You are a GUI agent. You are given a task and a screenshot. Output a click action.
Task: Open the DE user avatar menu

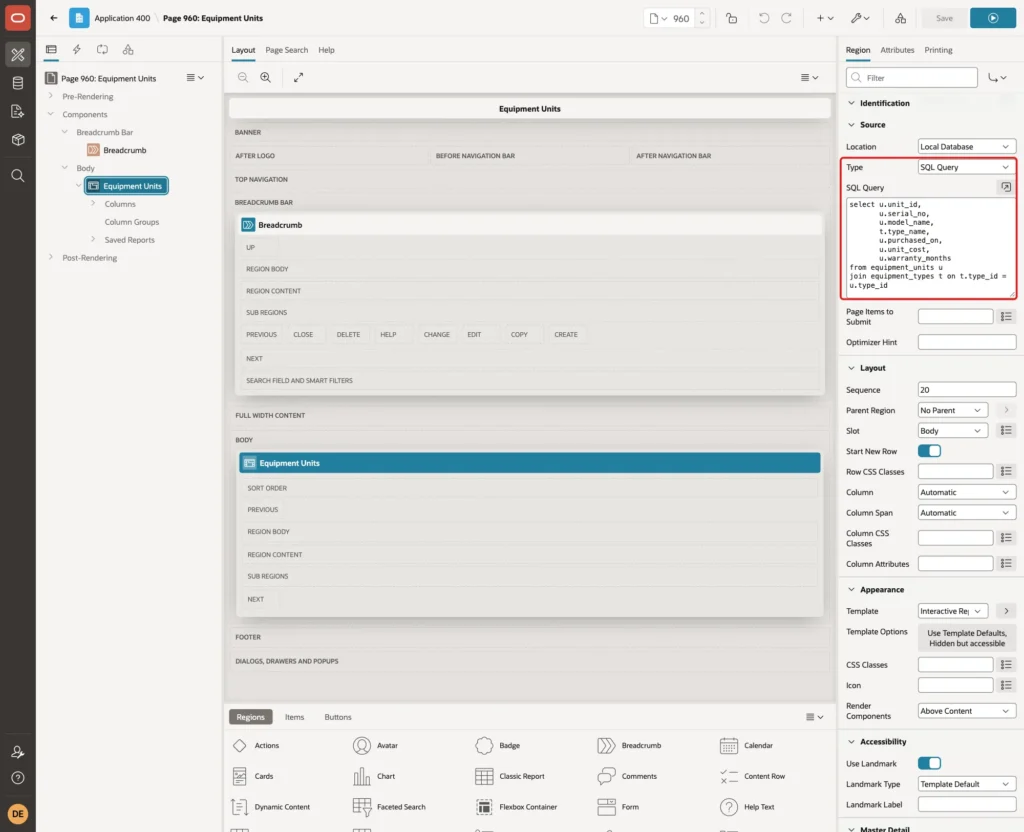click(x=18, y=814)
